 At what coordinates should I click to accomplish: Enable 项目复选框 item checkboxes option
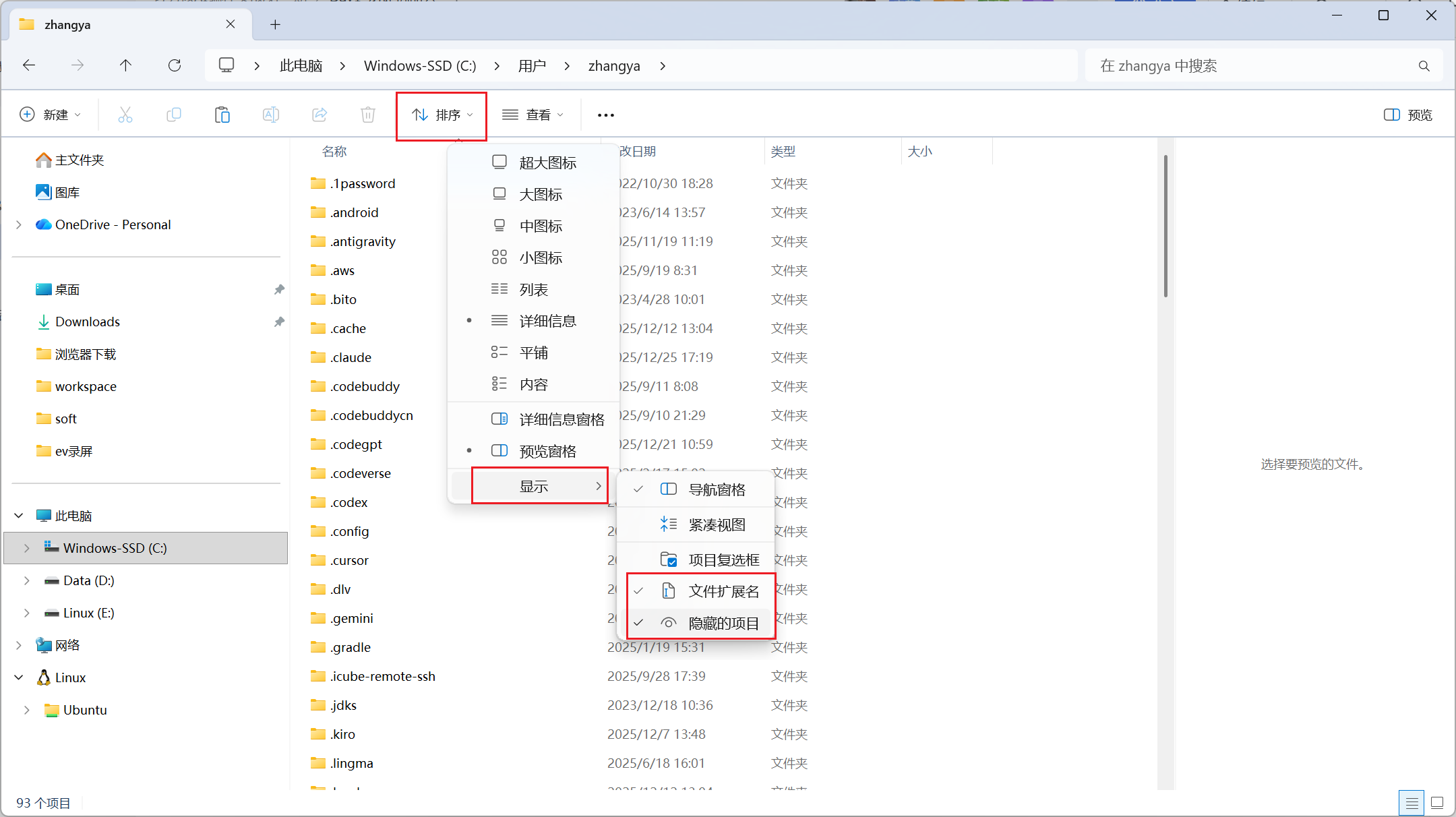tap(723, 559)
